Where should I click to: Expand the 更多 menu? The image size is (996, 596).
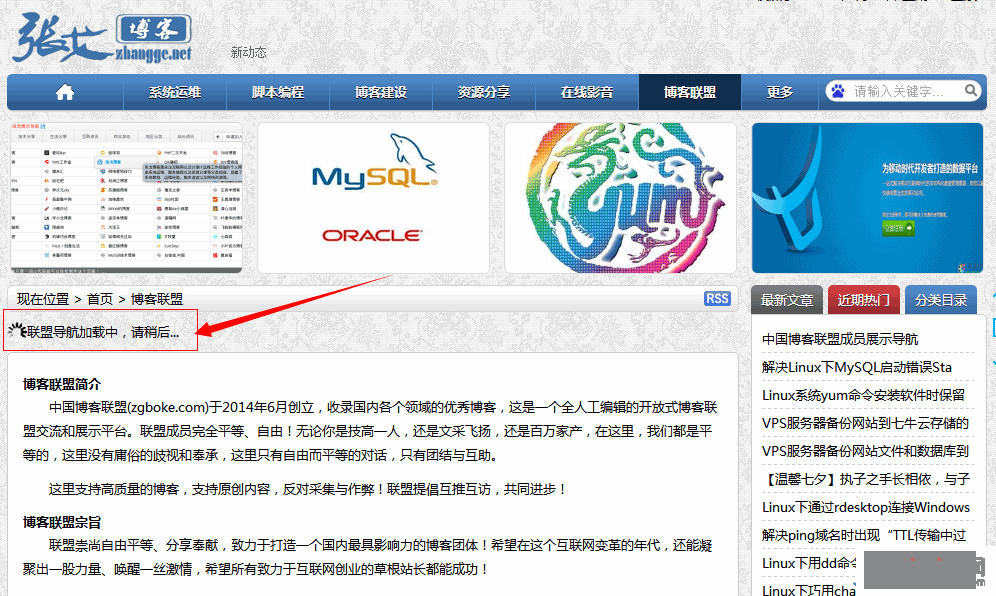(780, 92)
